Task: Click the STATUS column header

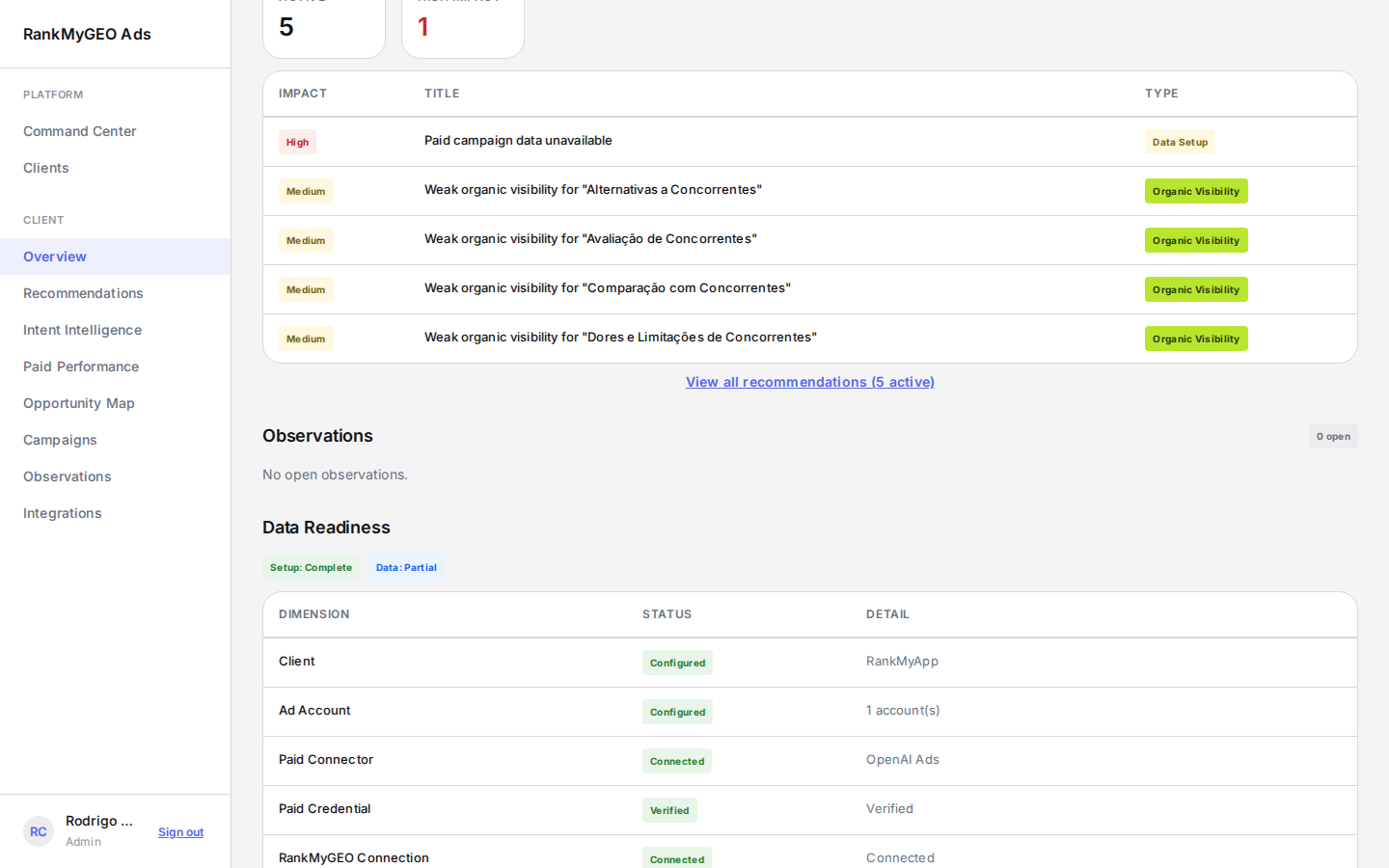Action: tap(667, 614)
